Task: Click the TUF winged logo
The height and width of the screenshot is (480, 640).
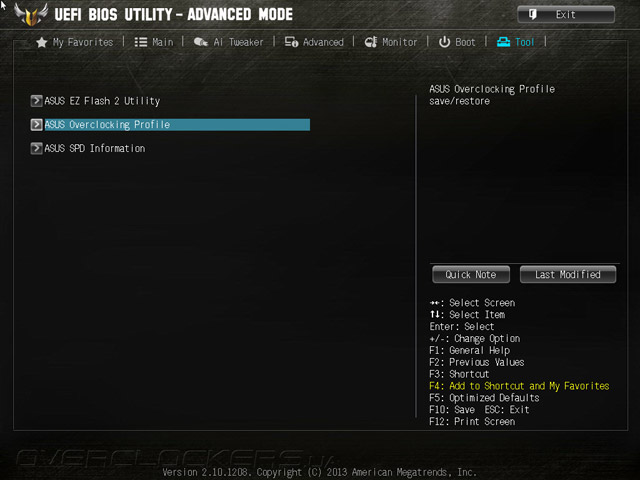Action: coord(31,15)
